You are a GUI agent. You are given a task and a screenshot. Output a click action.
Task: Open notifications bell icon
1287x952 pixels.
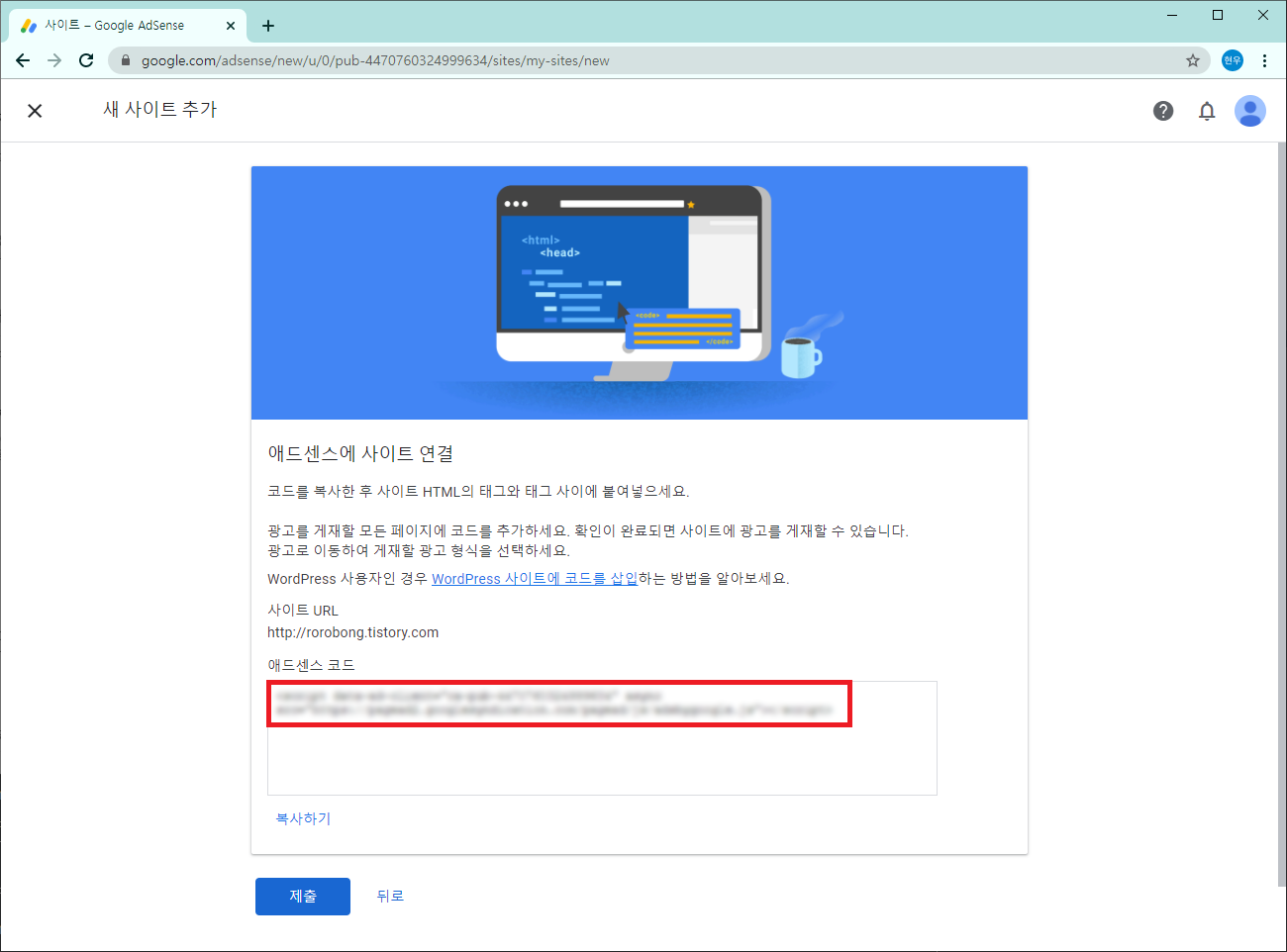pyautogui.click(x=1207, y=111)
